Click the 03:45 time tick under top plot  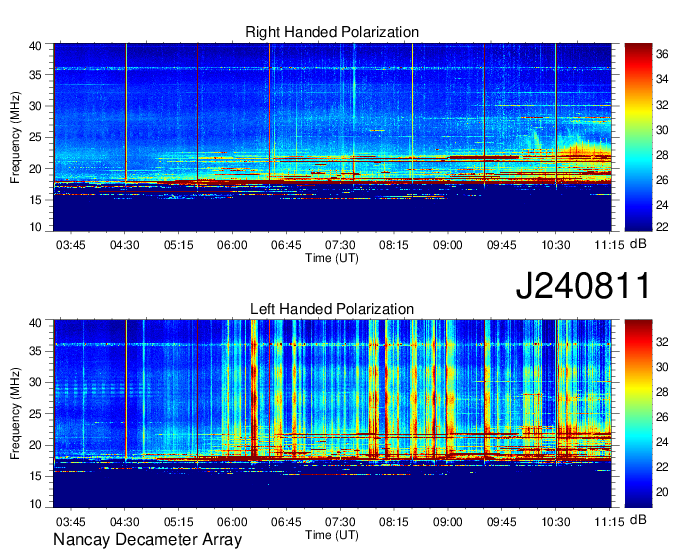[71, 245]
